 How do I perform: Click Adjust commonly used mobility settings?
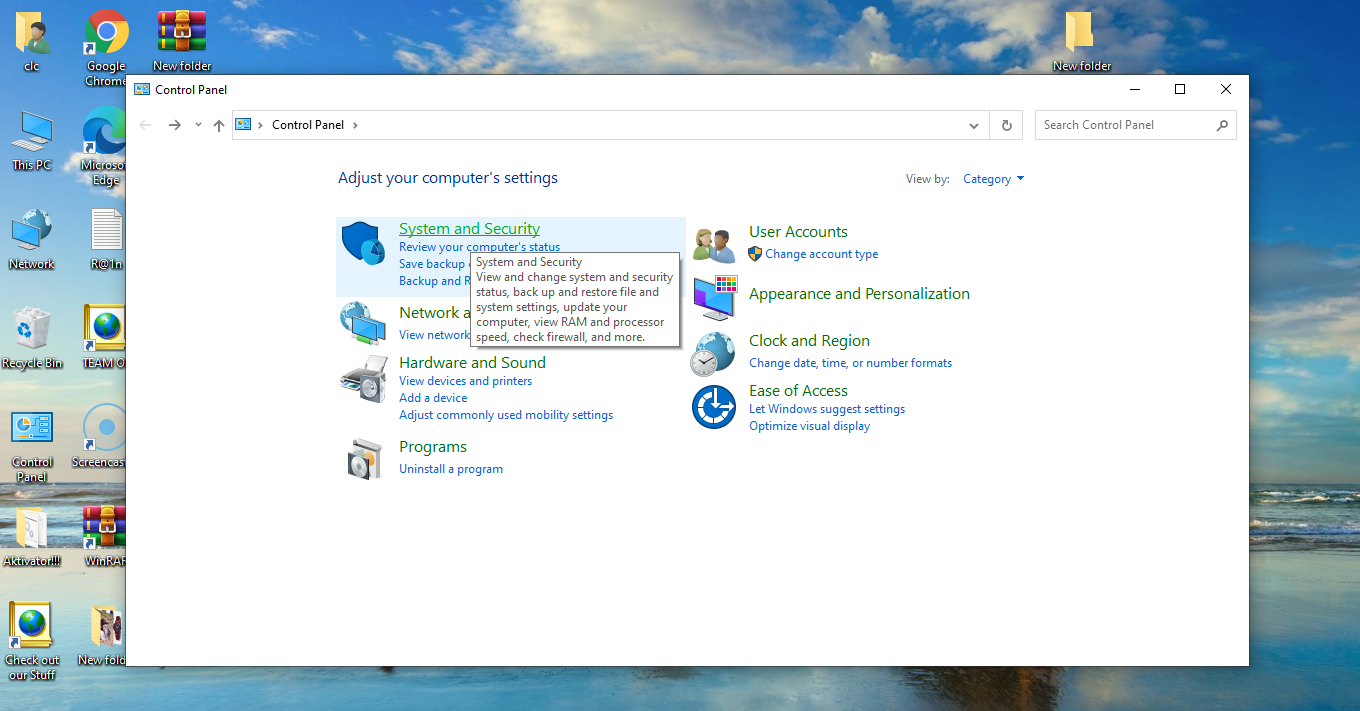505,415
